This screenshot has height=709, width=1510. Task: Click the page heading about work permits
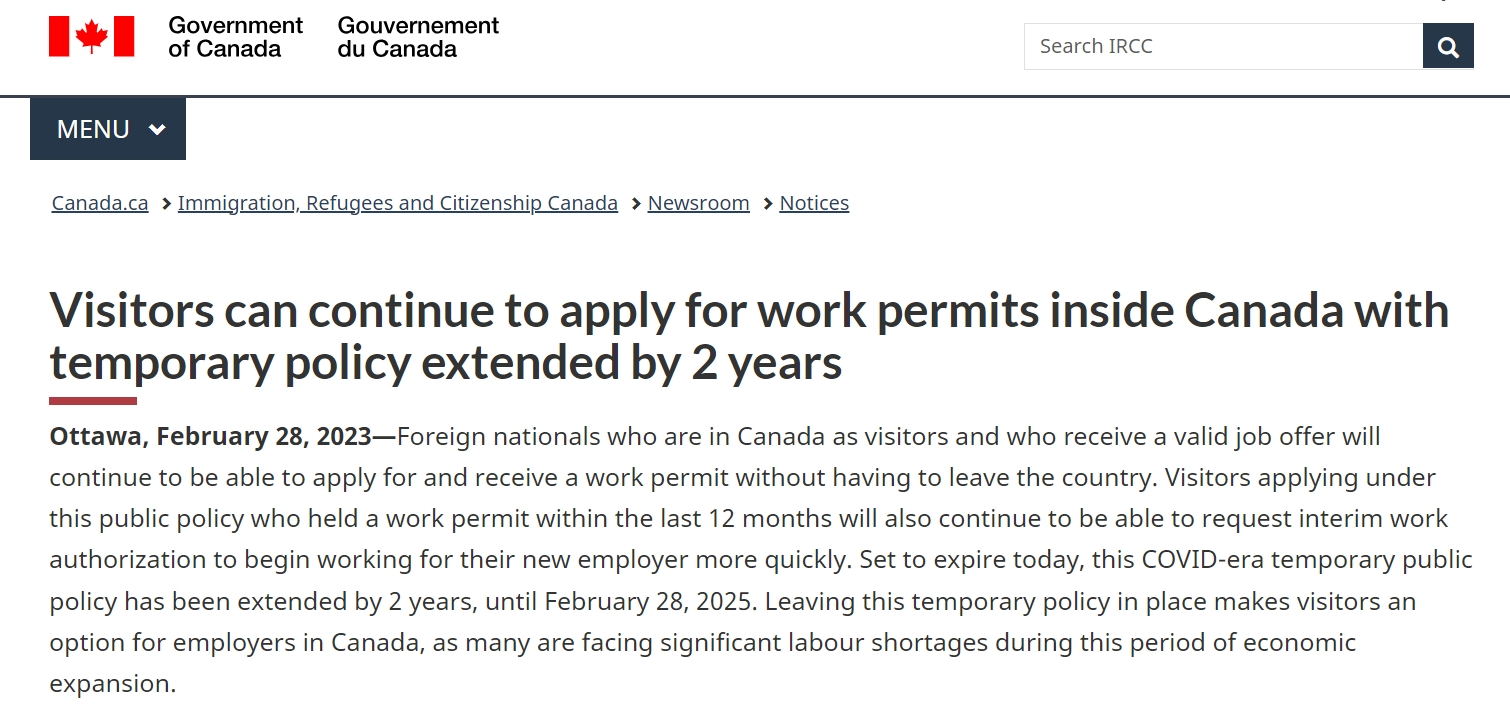(749, 336)
